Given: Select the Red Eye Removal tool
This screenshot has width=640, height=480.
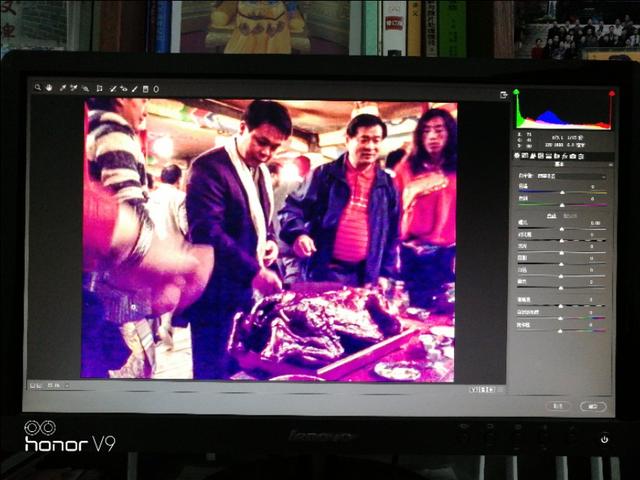Looking at the screenshot, I should [x=124, y=89].
